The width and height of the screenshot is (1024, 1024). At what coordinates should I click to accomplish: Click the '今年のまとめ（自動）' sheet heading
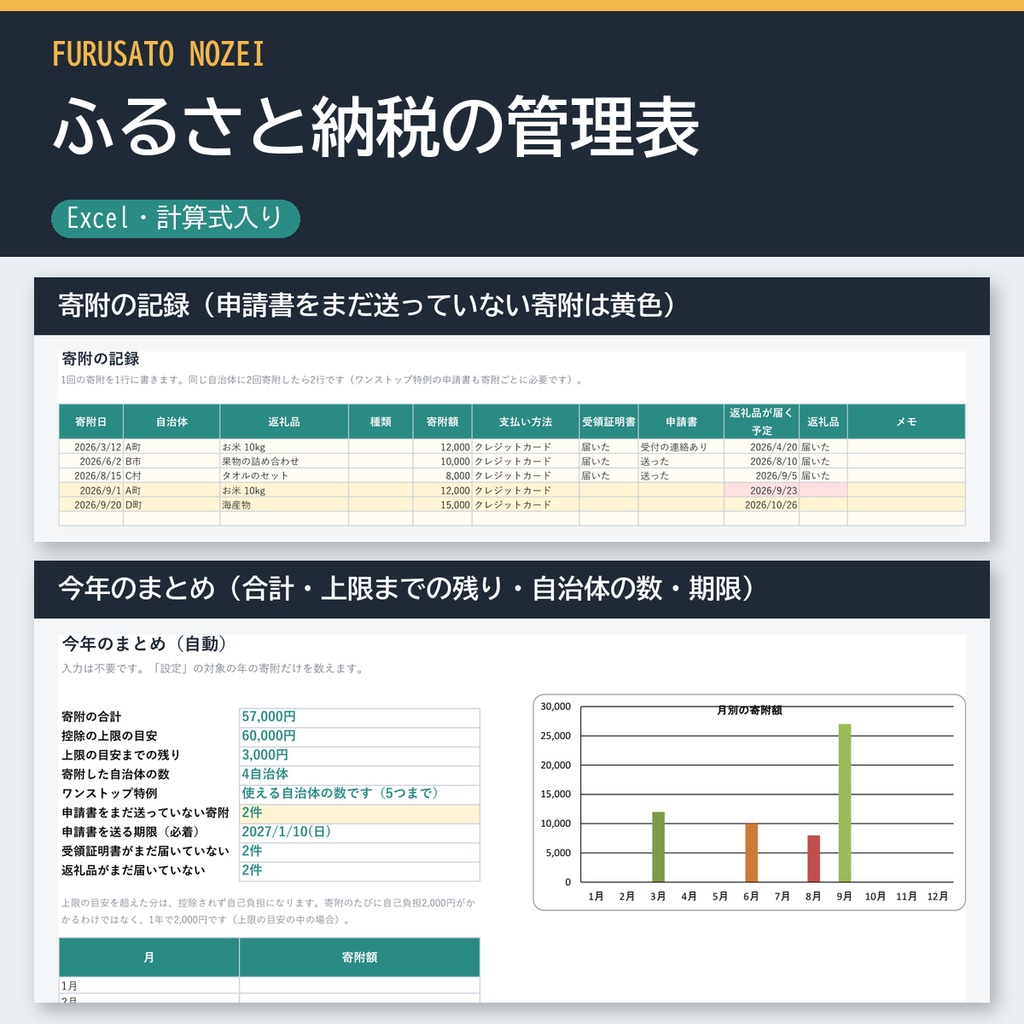[144, 644]
